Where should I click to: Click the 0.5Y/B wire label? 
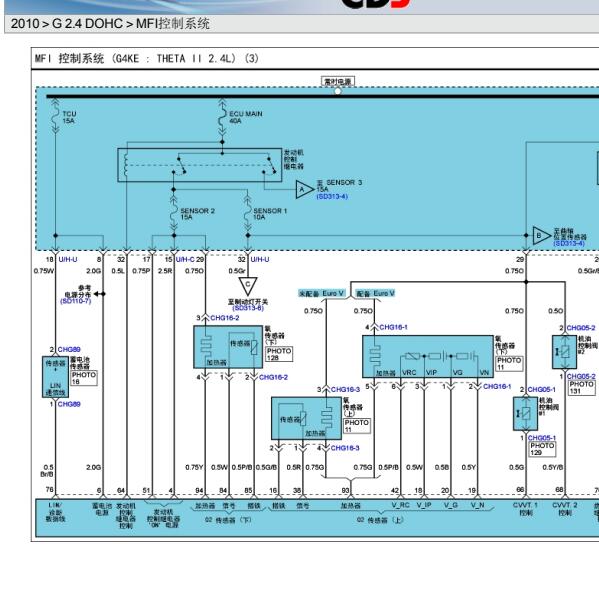[x=553, y=467]
